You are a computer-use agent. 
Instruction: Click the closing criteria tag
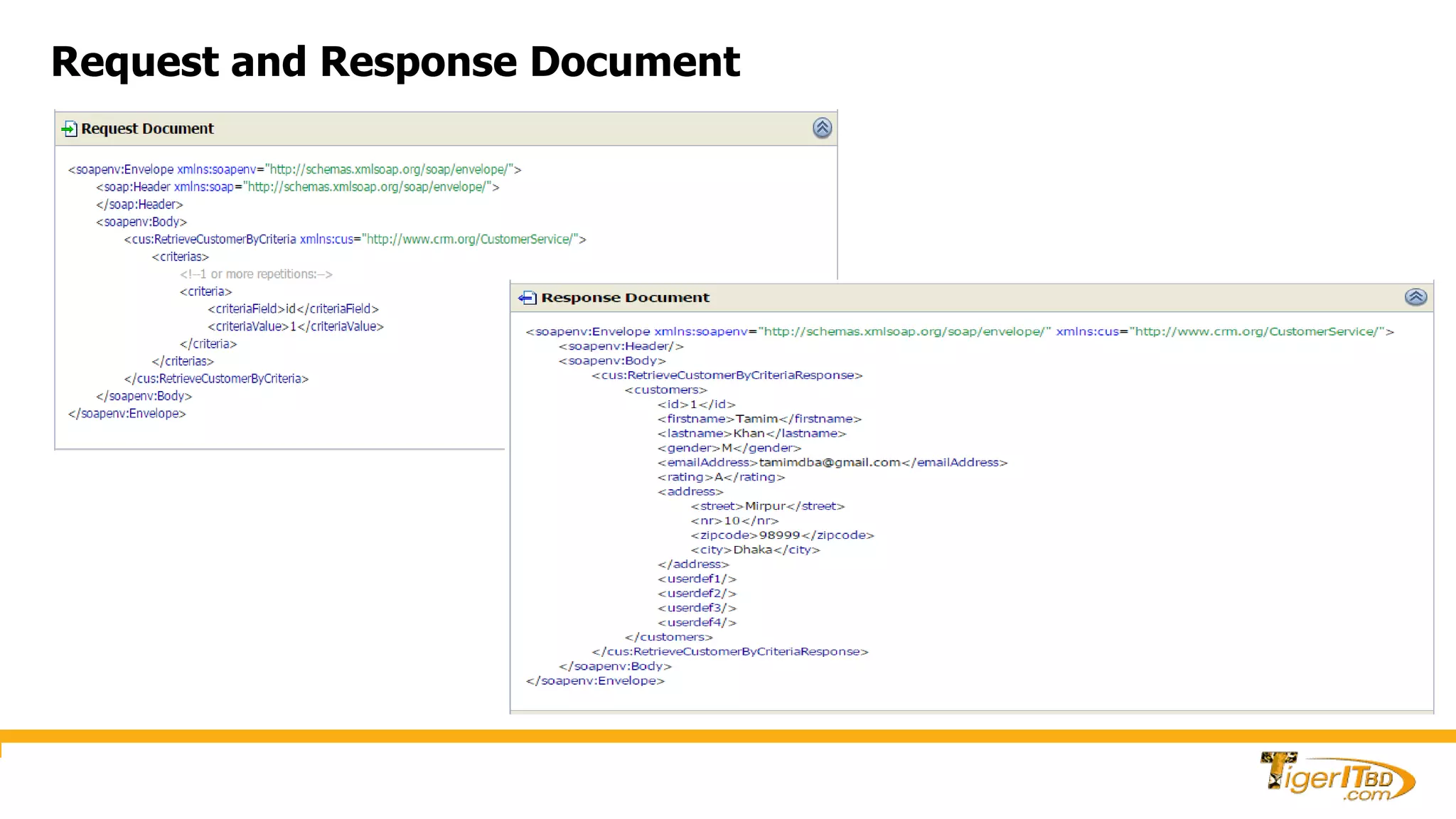[208, 344]
